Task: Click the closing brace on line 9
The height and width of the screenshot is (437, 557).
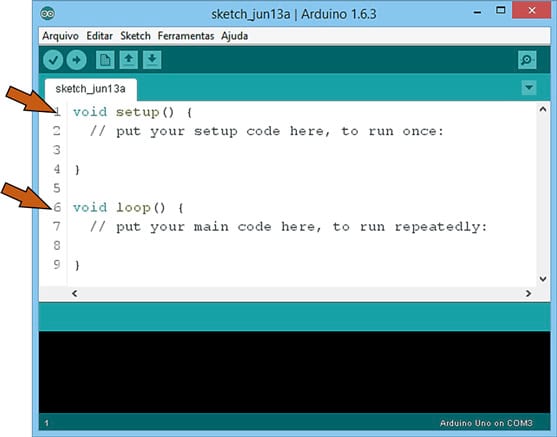Action: pos(77,265)
